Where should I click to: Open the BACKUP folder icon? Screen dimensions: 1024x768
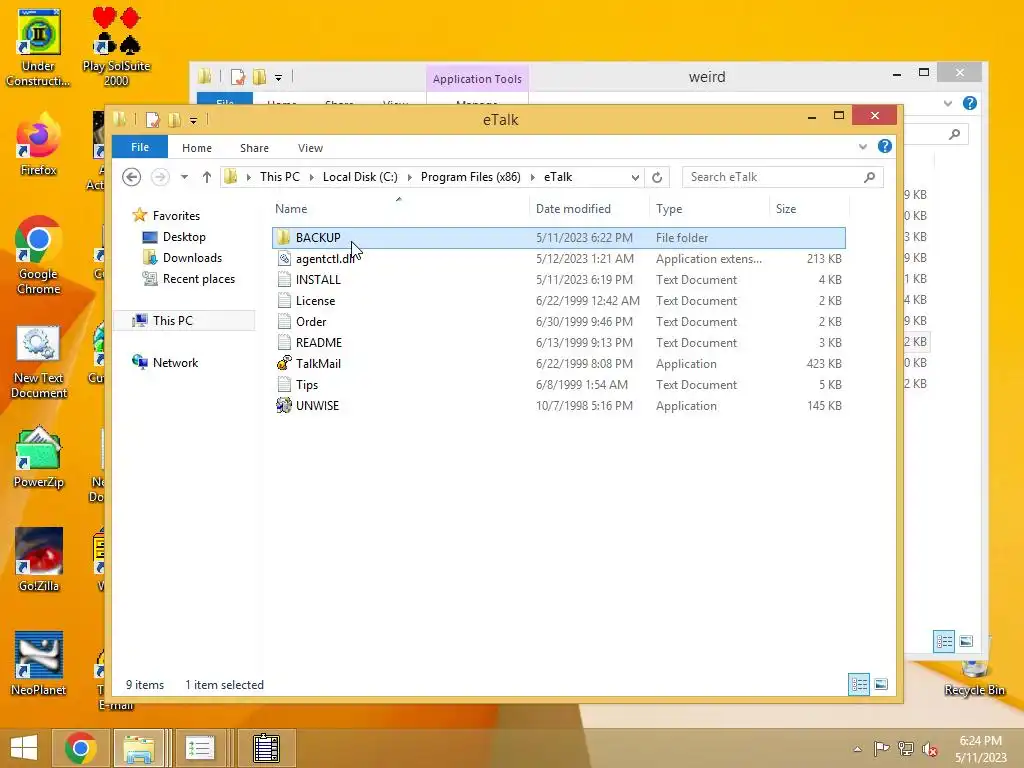coord(283,238)
